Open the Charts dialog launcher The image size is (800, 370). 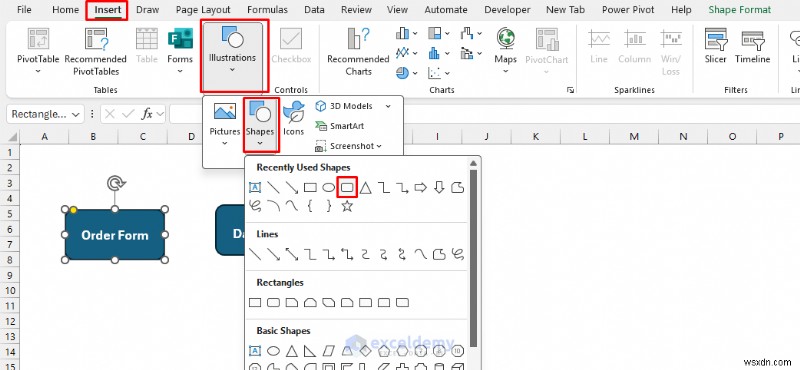coord(570,90)
